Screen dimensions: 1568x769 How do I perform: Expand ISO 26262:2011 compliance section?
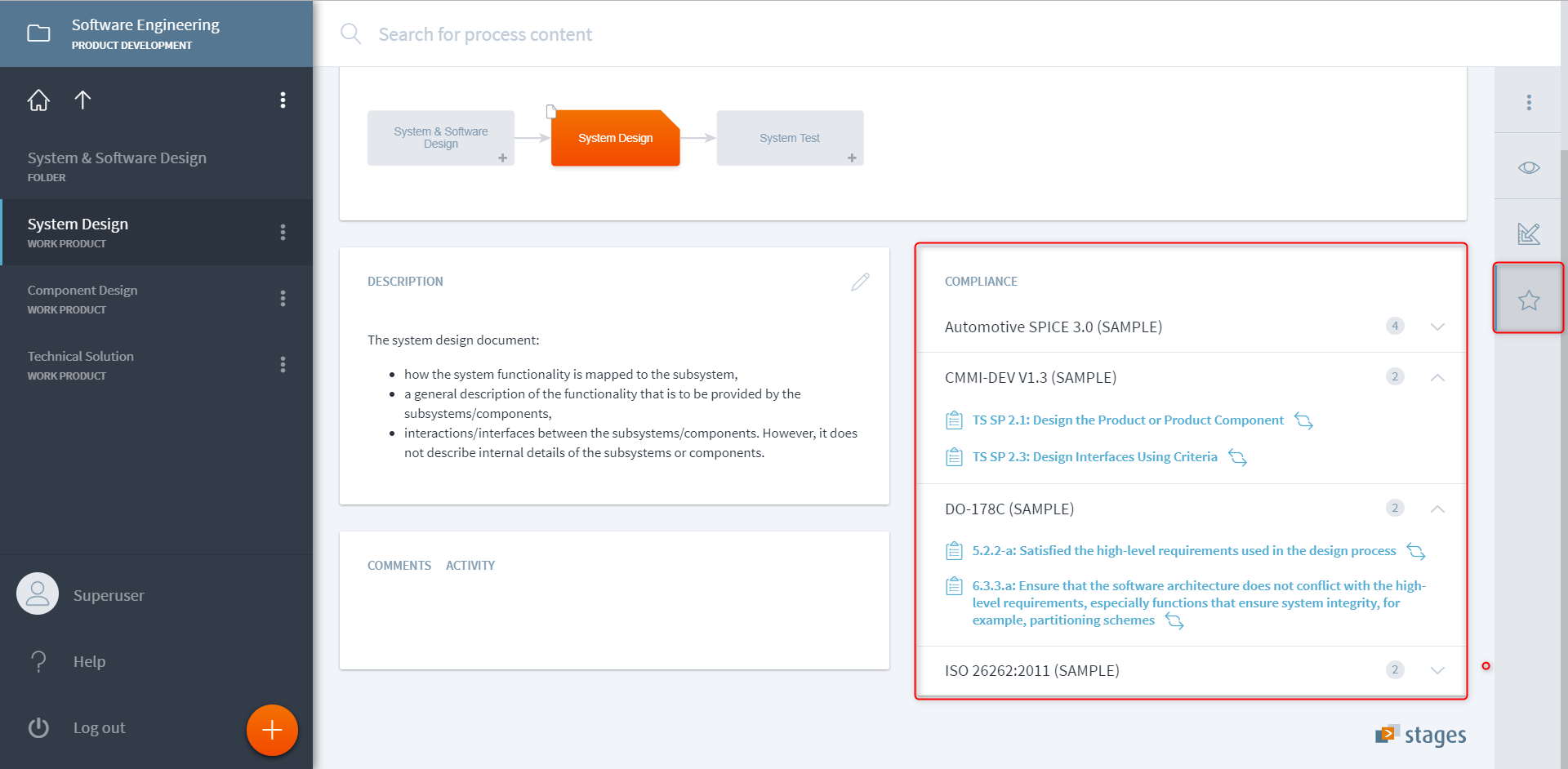click(1437, 670)
